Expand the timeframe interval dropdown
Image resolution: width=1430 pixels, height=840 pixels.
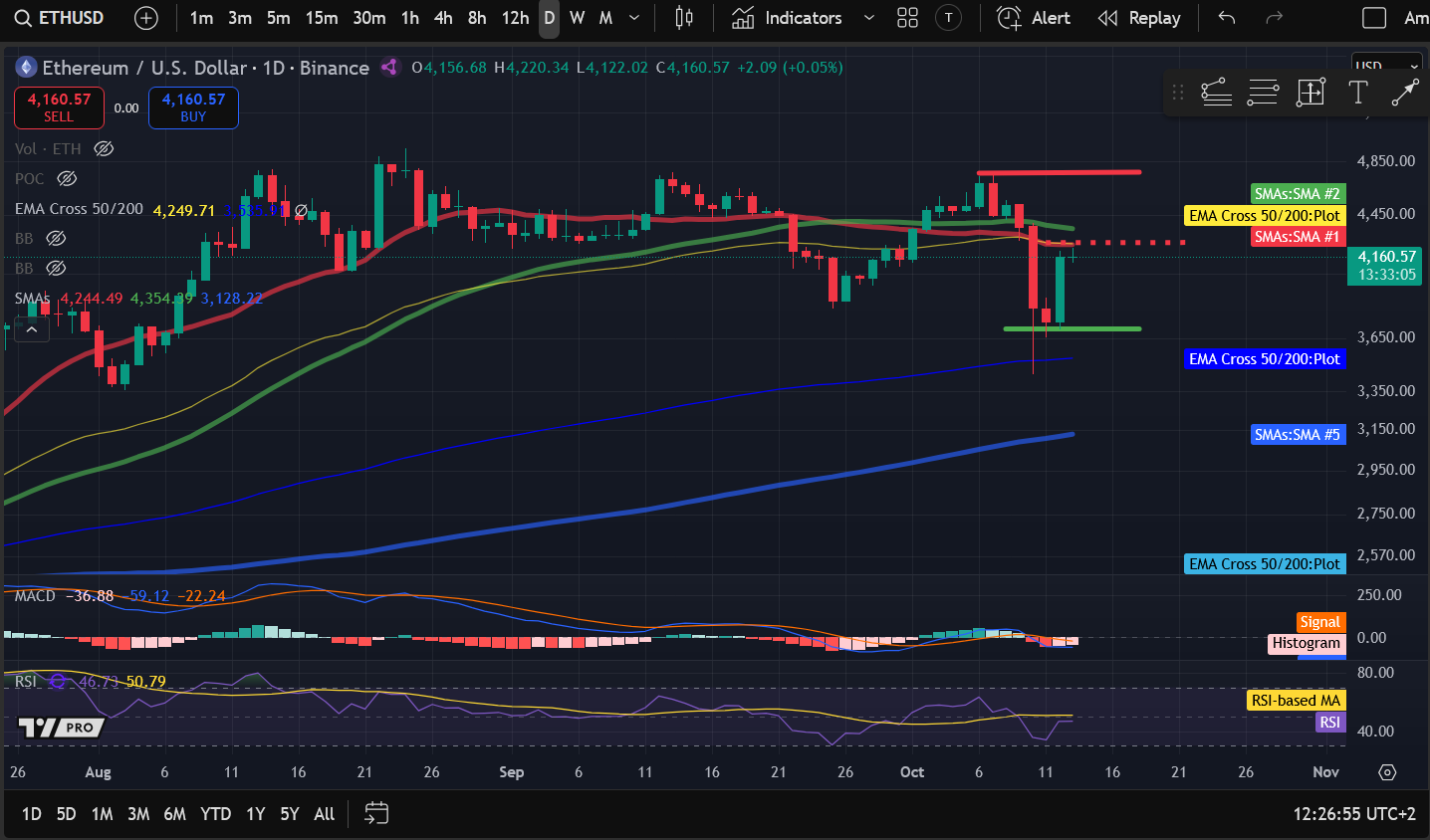click(634, 18)
